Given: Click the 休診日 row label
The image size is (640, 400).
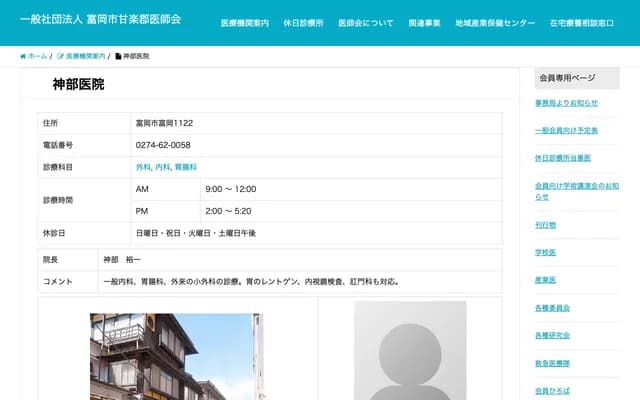Looking at the screenshot, I should click(x=54, y=233).
